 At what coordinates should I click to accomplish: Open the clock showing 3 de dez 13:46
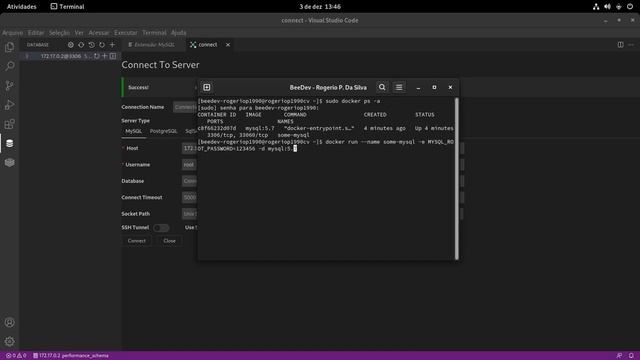320,7
